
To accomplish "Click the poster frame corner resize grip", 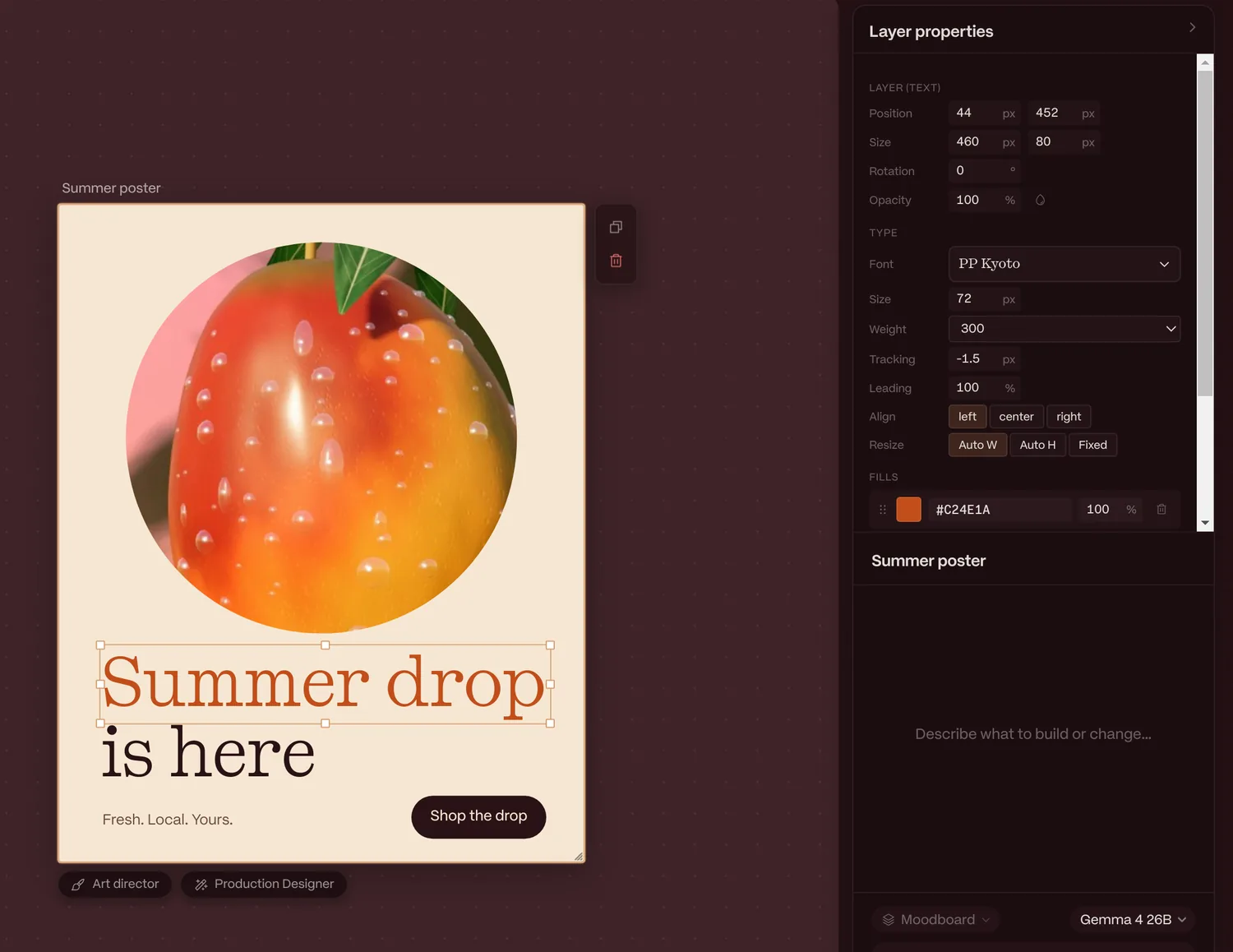I will (579, 856).
